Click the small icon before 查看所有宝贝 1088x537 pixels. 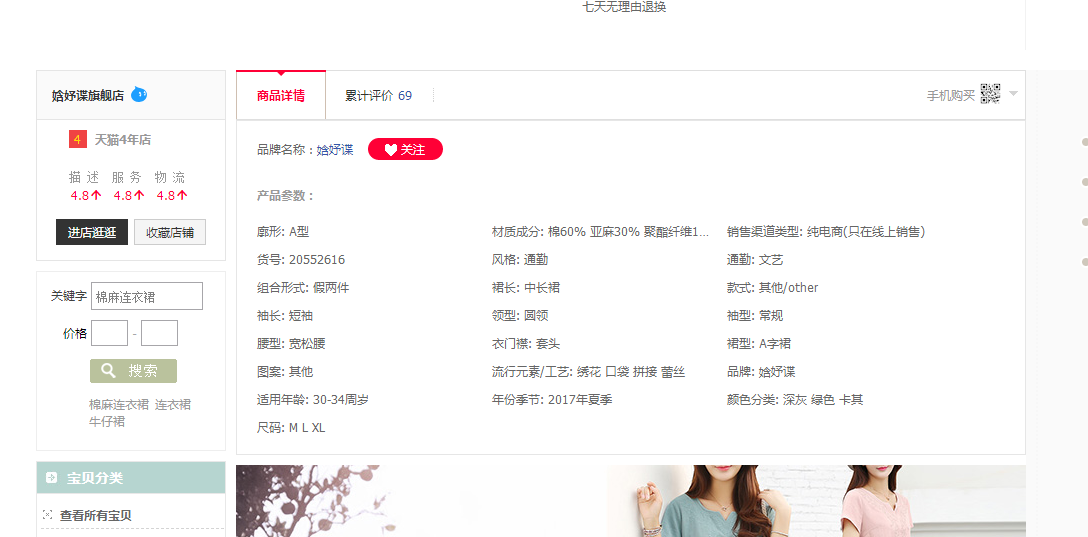coord(47,515)
